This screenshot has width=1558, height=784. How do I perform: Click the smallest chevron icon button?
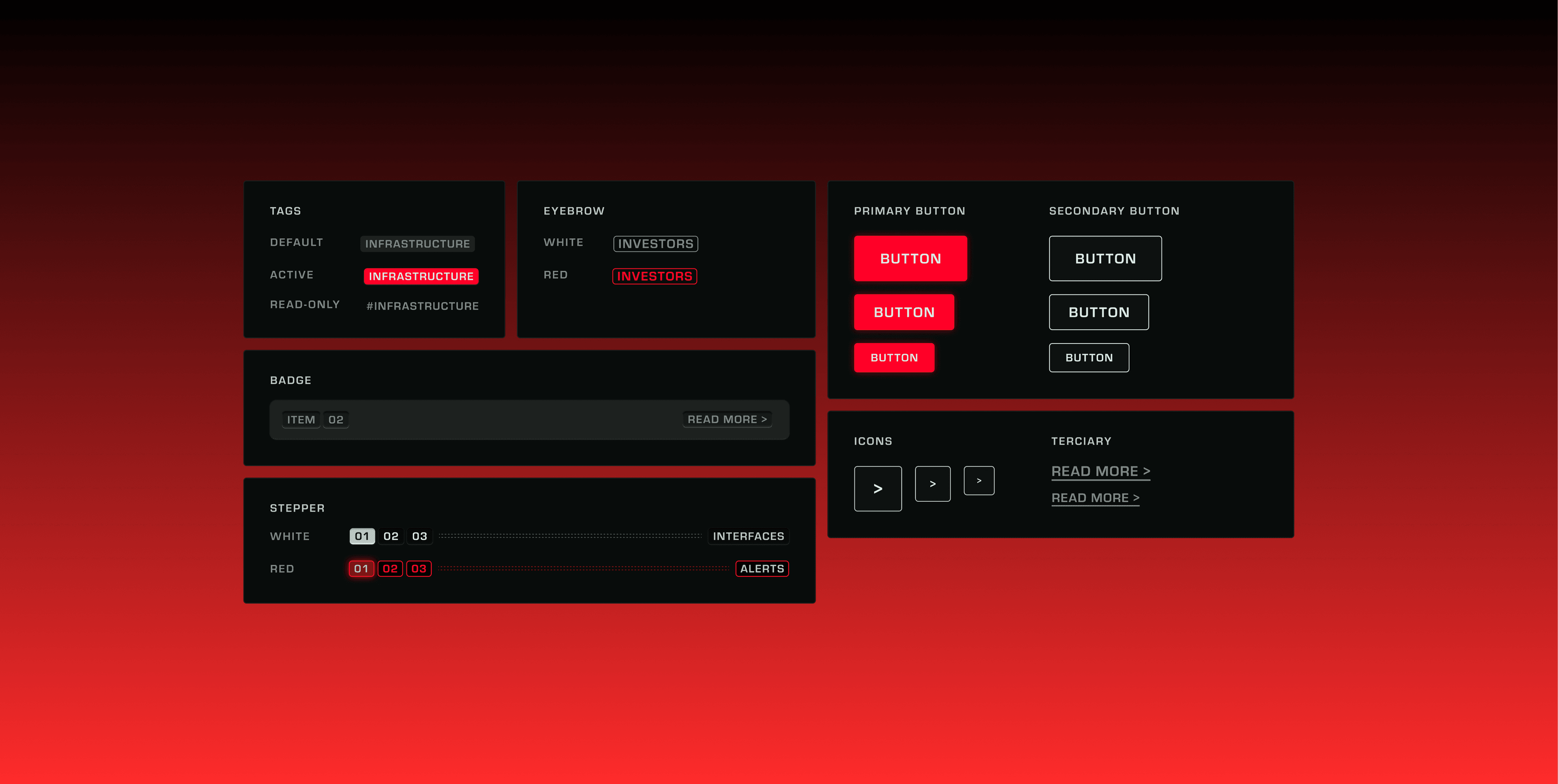click(x=979, y=481)
